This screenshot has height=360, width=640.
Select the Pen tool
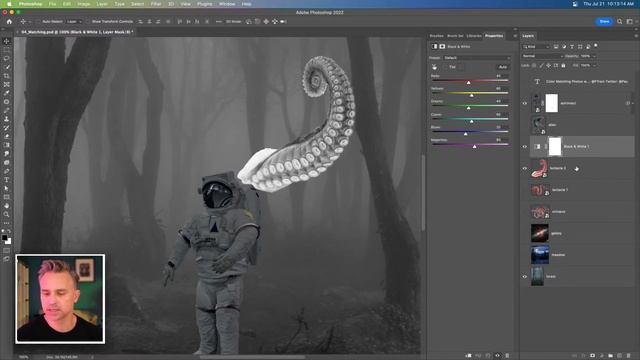point(7,171)
